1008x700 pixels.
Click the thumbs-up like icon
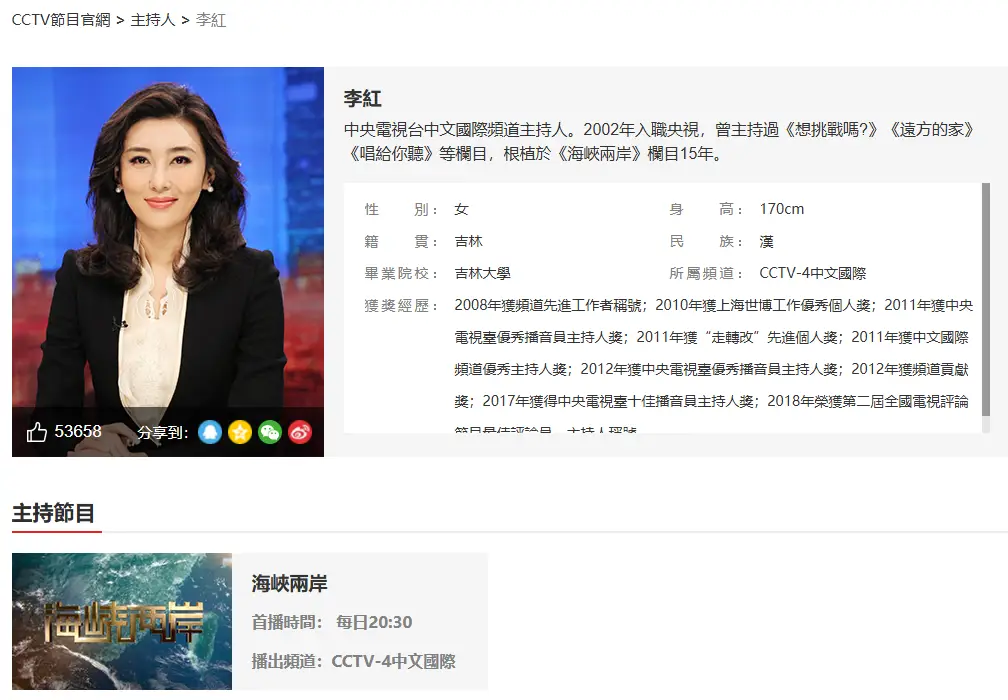[37, 432]
